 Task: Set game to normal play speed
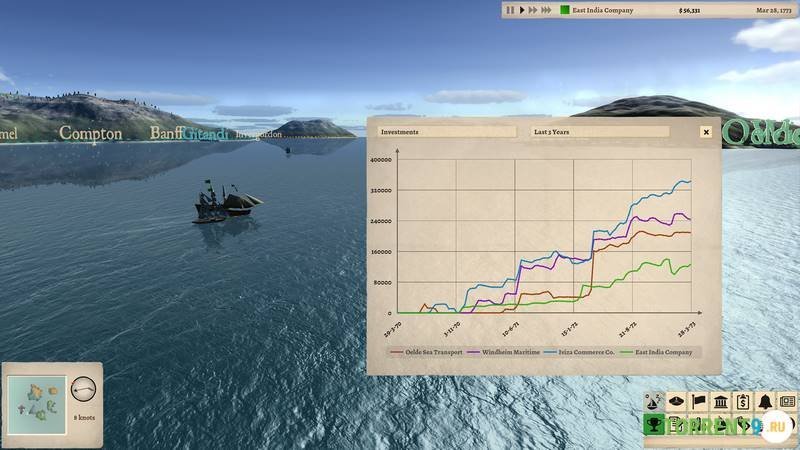522,10
